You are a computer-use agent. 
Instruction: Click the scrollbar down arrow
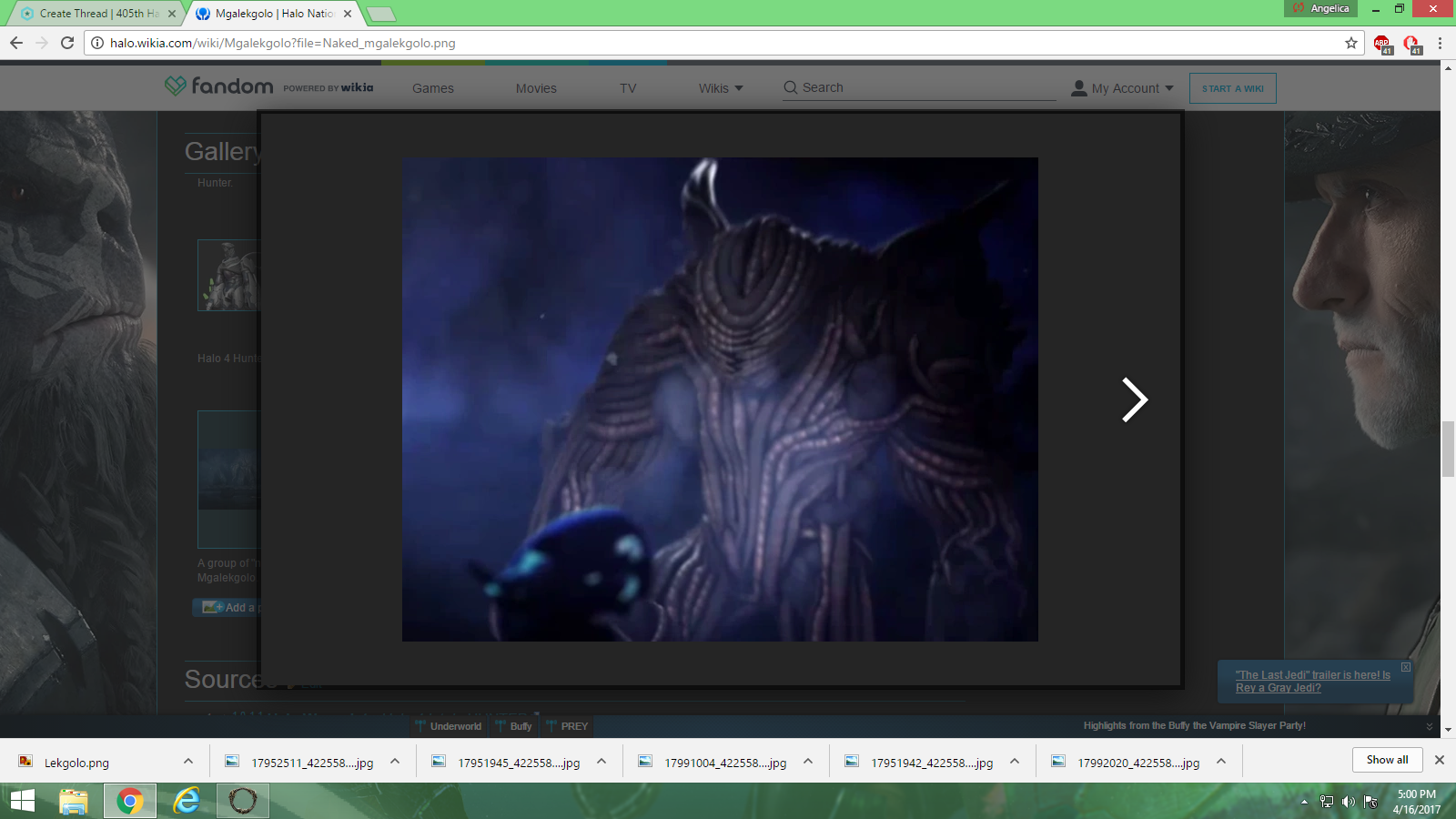point(1448,730)
